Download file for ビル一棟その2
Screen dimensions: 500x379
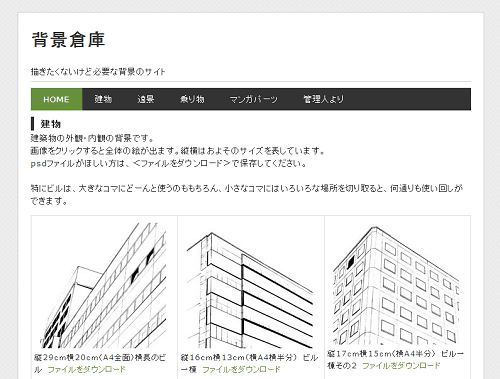(x=401, y=366)
